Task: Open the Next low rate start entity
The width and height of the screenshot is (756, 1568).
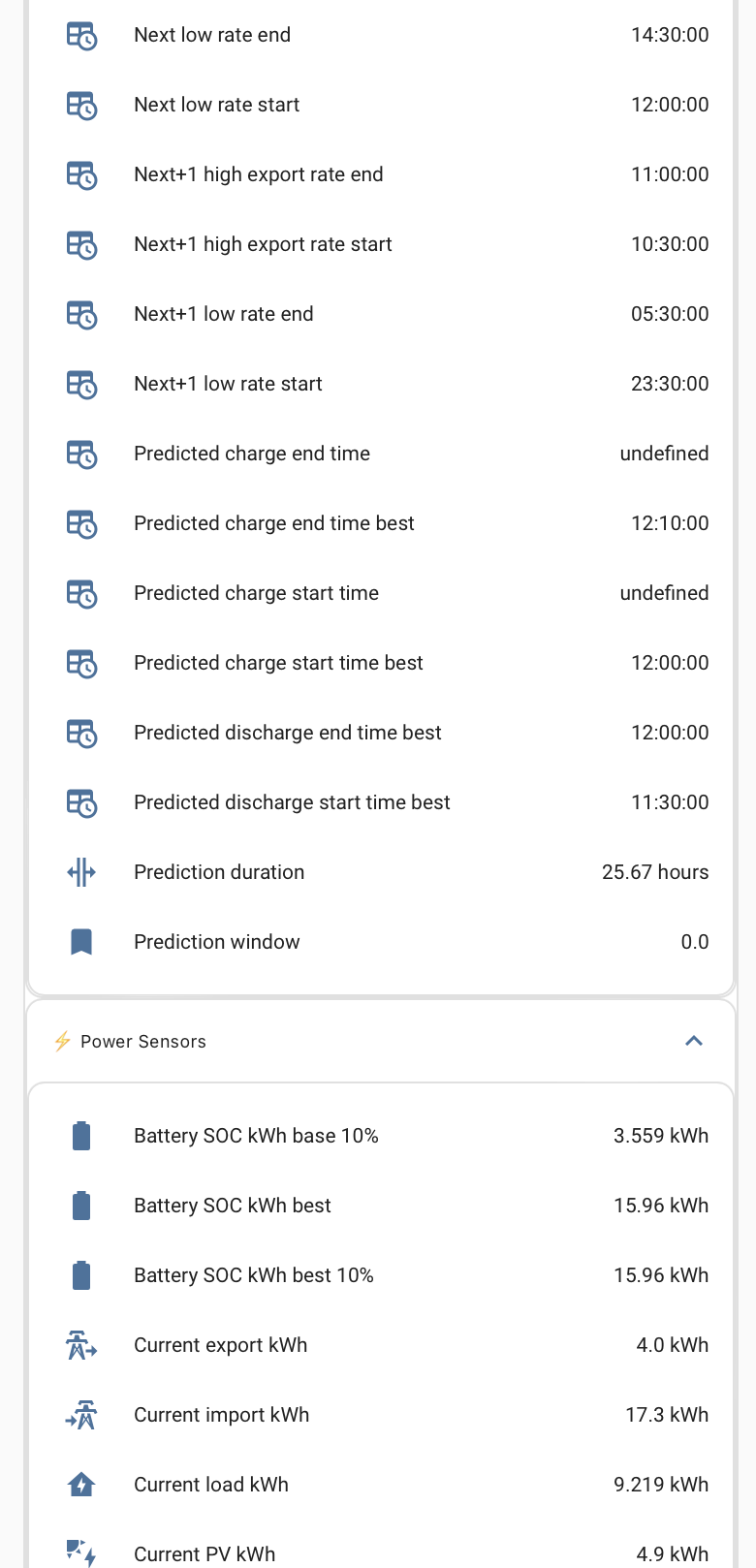Action: point(381,105)
